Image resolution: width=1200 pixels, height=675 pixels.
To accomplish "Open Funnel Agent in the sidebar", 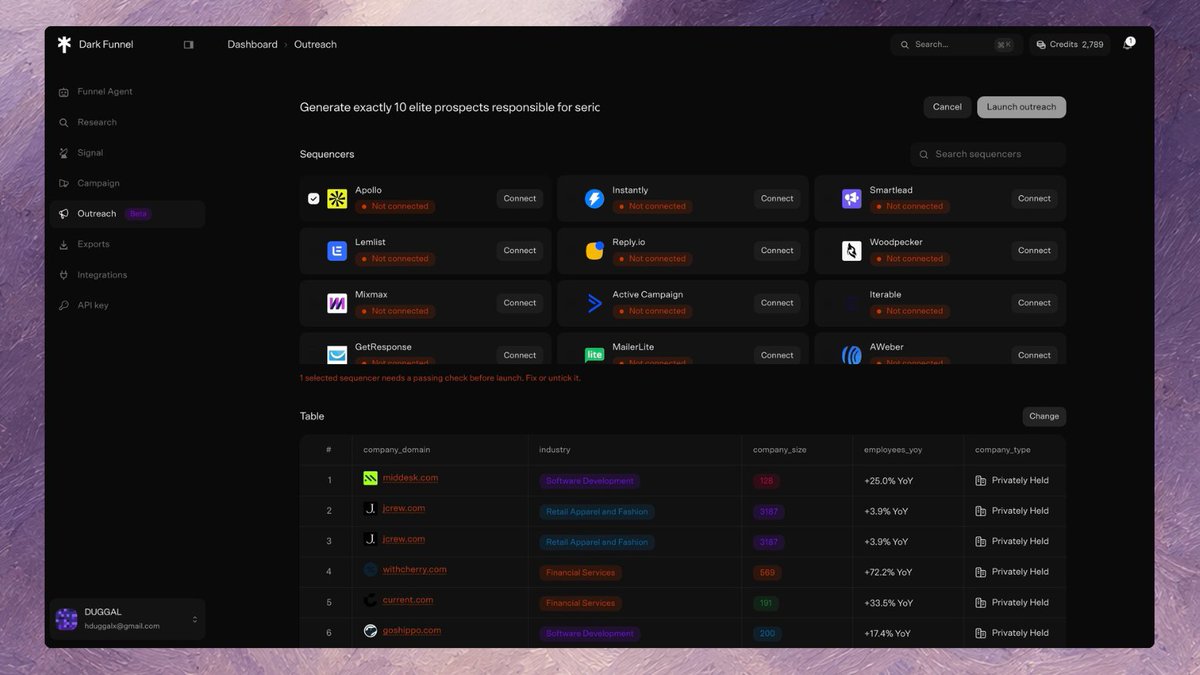I will 127,92.
